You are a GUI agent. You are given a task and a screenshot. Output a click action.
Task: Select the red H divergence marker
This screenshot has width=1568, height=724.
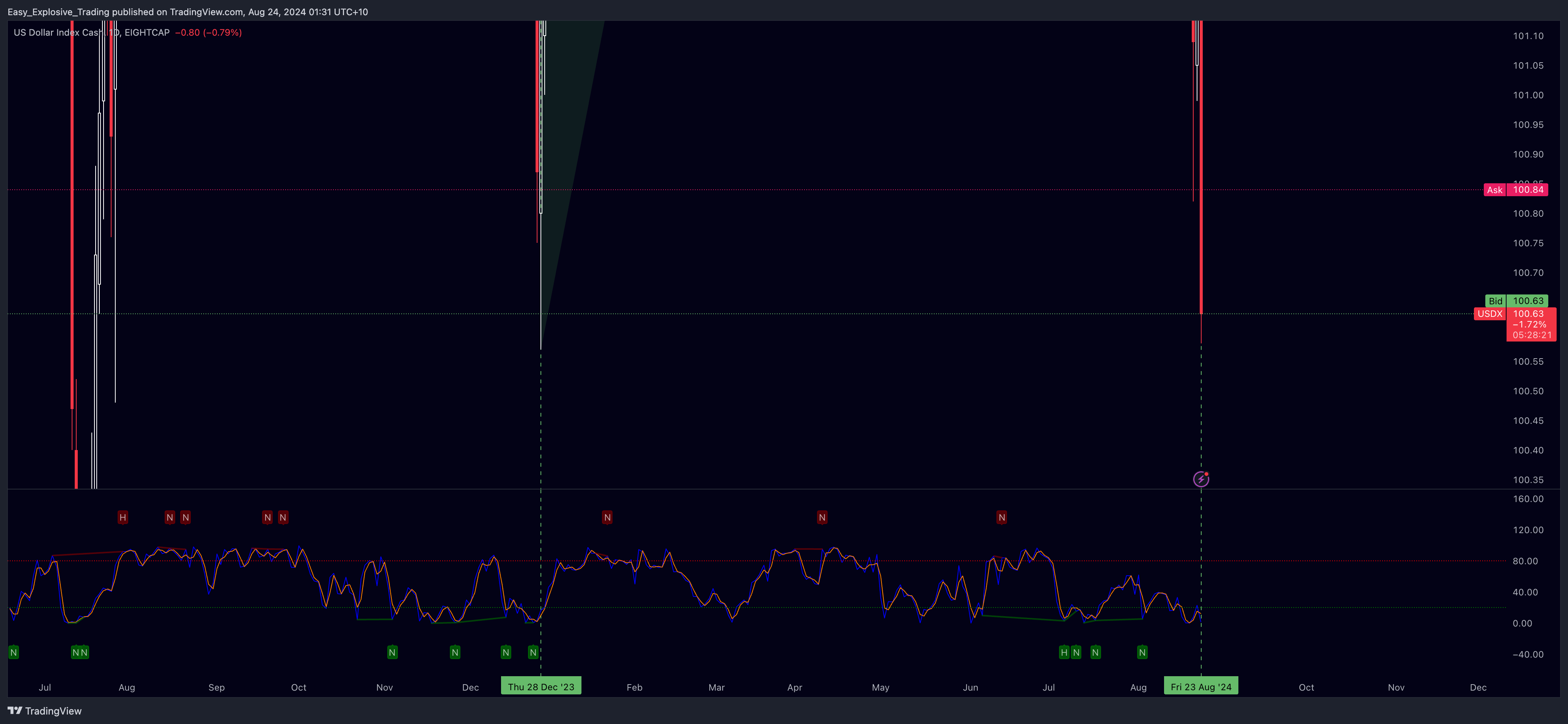click(123, 517)
